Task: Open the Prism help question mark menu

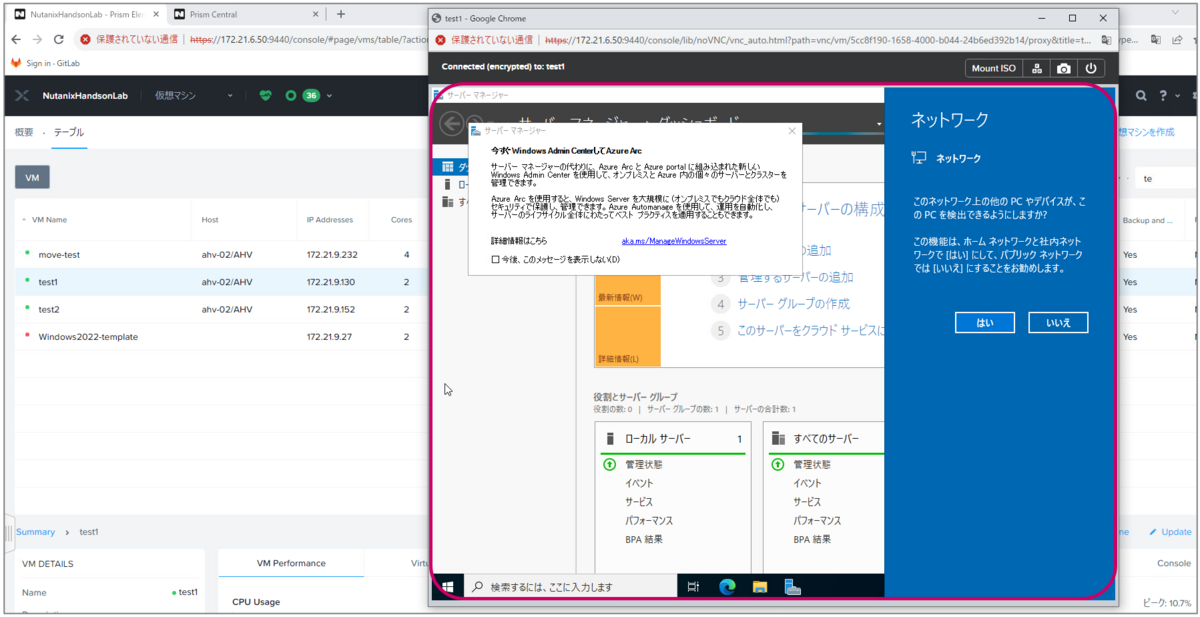Action: tap(1162, 96)
